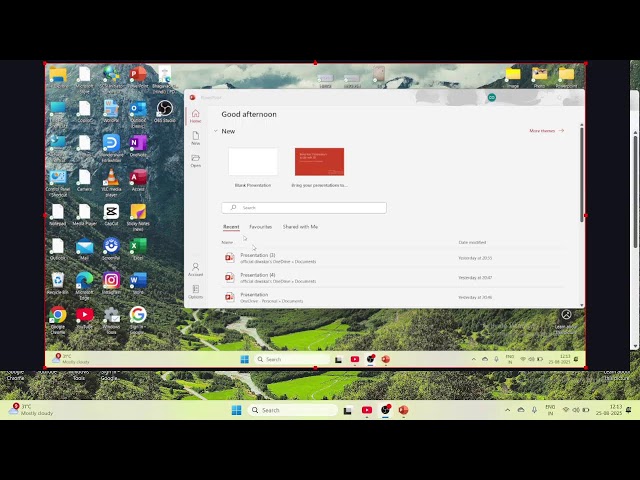640x480 pixels.
Task: Open the Presentation file in OneDrive Personal Documents
Action: tap(392, 297)
